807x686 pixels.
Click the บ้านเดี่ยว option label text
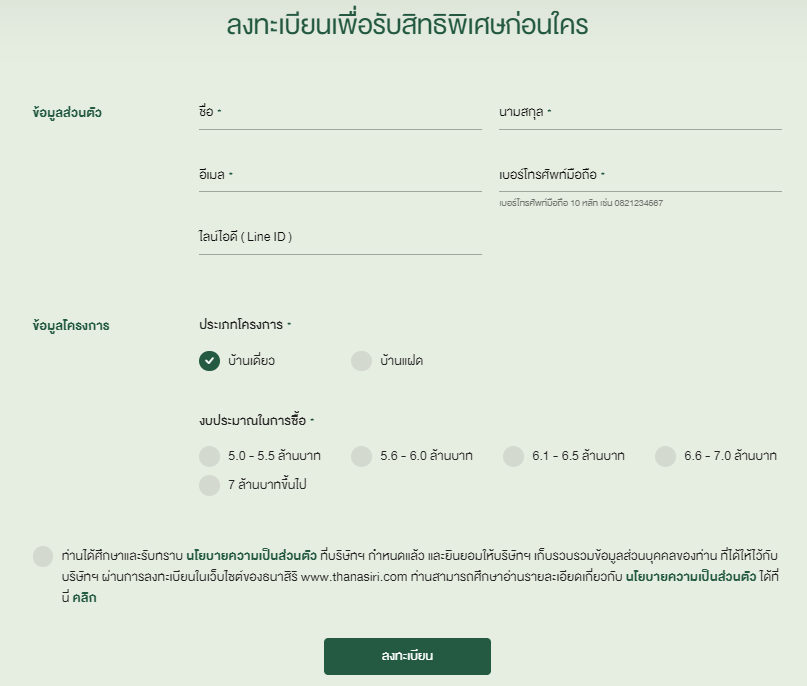251,361
